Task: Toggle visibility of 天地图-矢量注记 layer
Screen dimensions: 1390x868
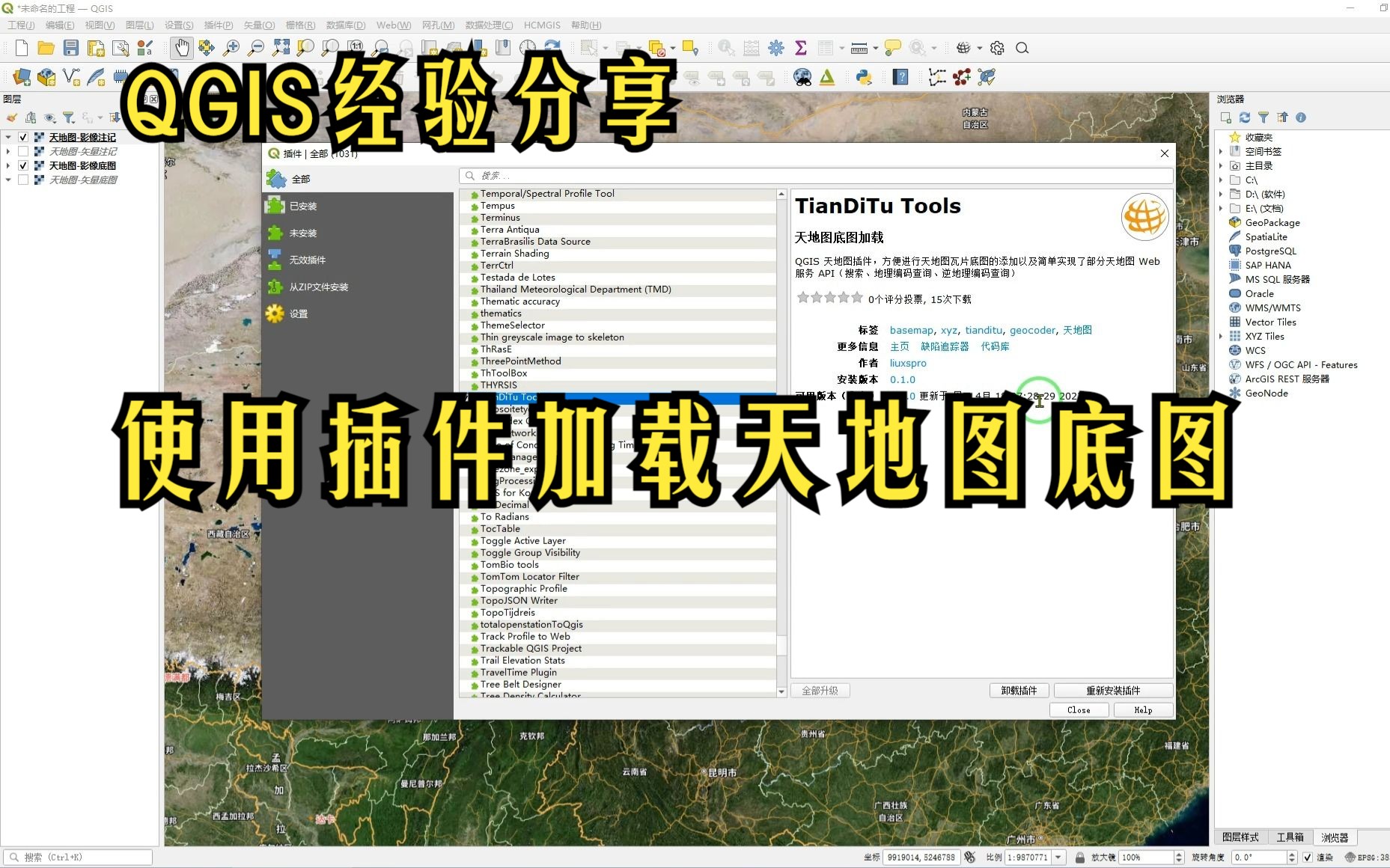Action: tap(23, 151)
